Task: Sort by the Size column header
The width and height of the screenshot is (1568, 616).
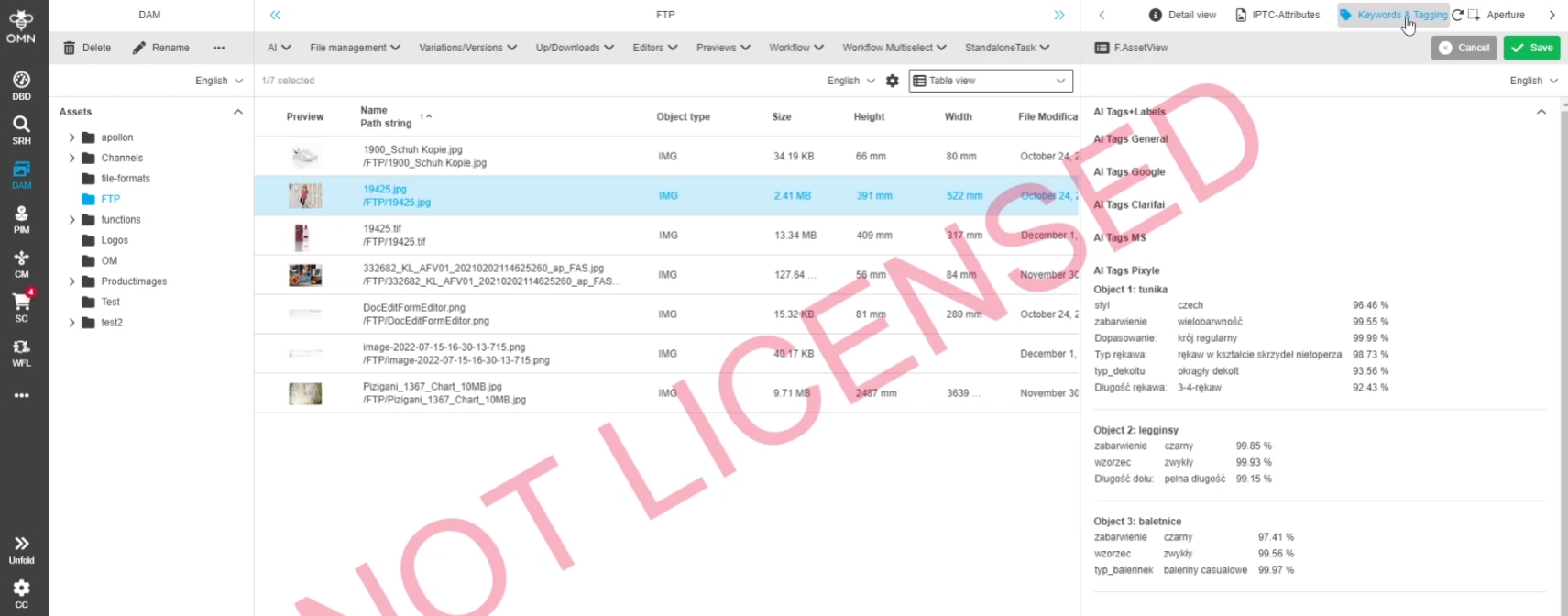Action: point(782,117)
